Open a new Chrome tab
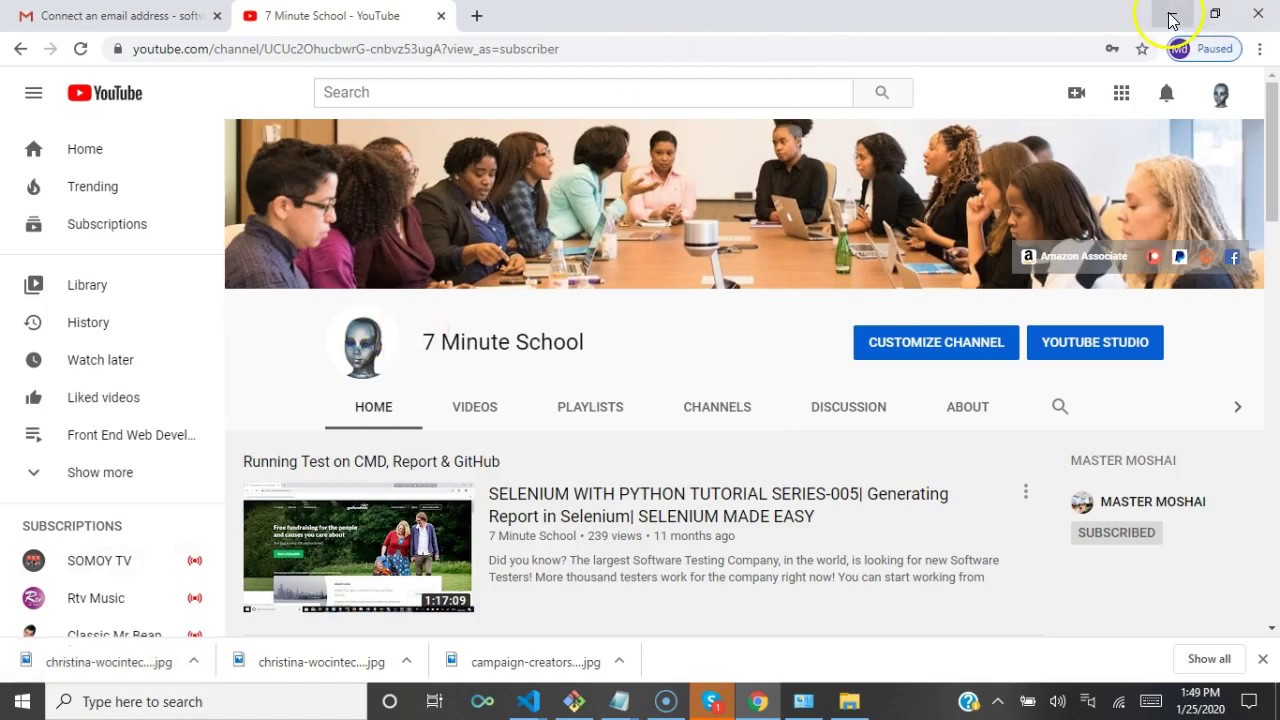The image size is (1280, 720). 477,16
